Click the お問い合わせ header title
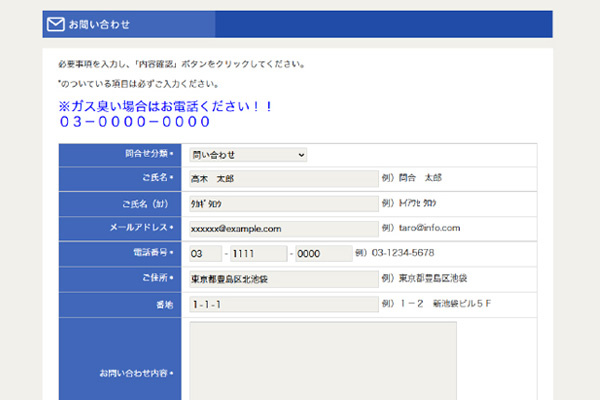Screen dimensions: 600x400 point(99,24)
